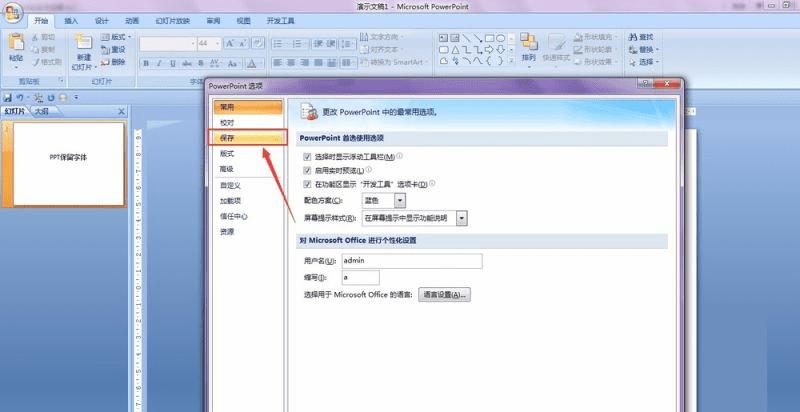The image size is (800, 412).
Task: Click 文字方向 (Text Direction) icon
Action: pos(364,37)
